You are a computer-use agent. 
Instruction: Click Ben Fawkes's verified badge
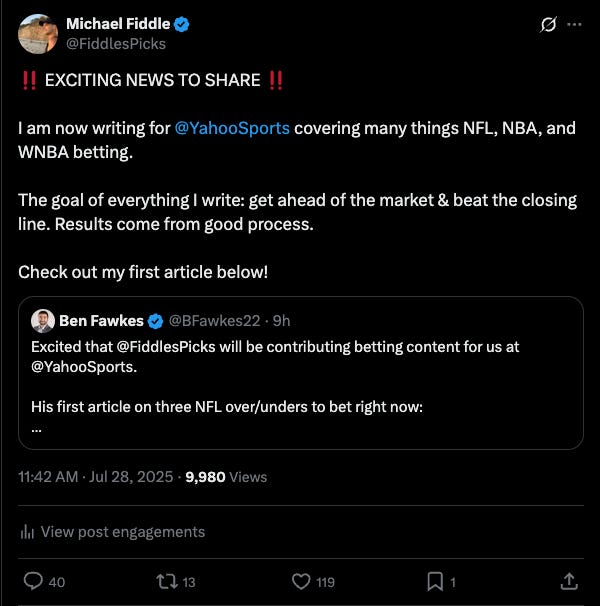coord(156,321)
